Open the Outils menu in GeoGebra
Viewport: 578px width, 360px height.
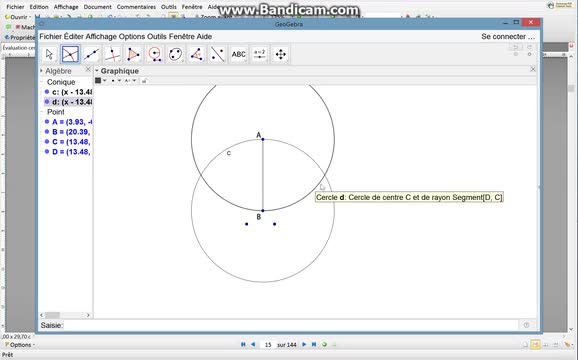click(157, 36)
